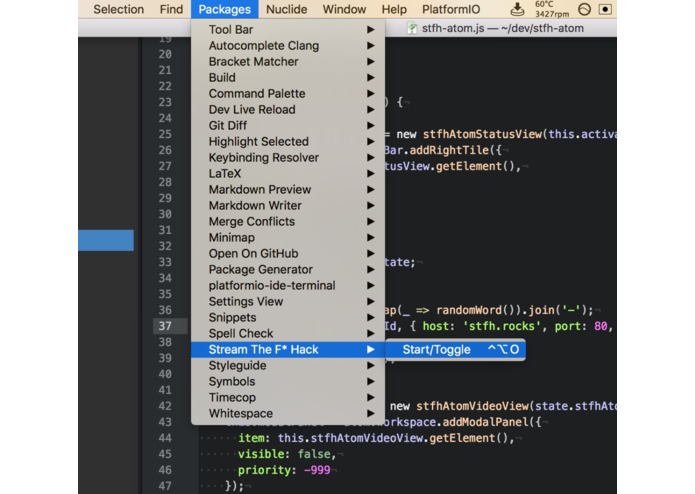Click line number 47 in the gutter
This screenshot has width=695, height=494.
165,486
